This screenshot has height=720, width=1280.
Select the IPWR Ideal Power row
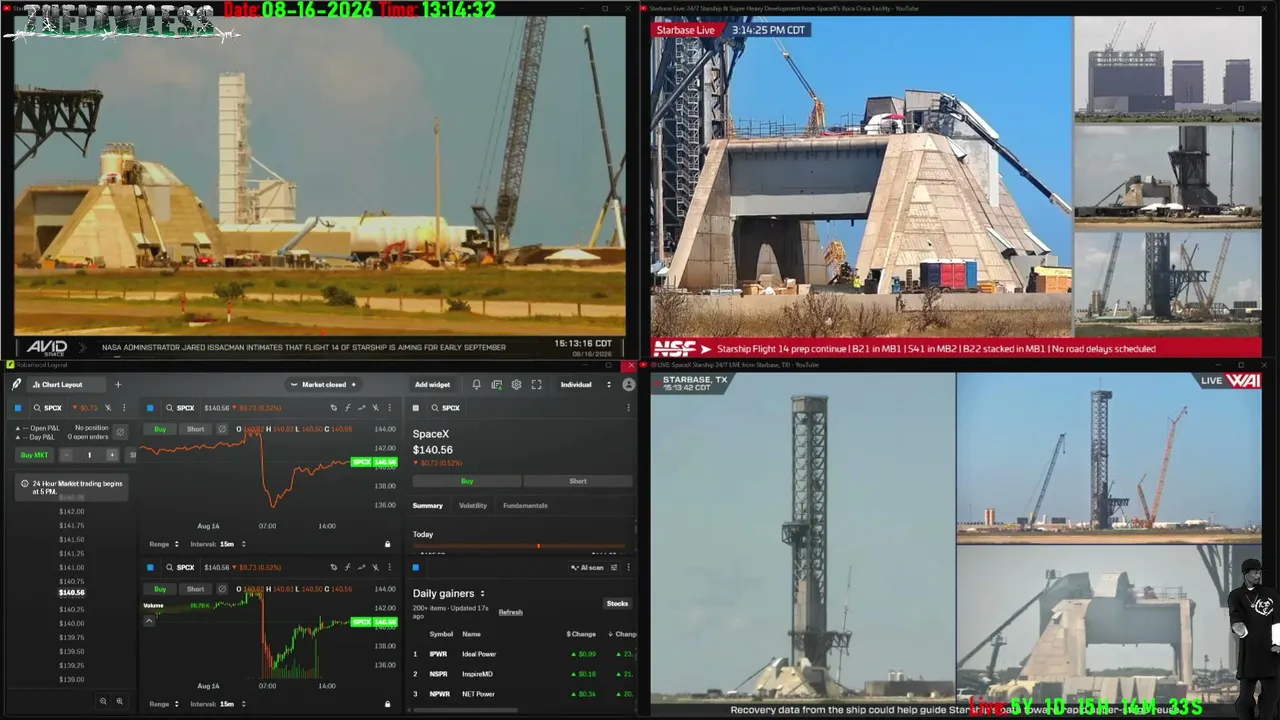[x=523, y=654]
